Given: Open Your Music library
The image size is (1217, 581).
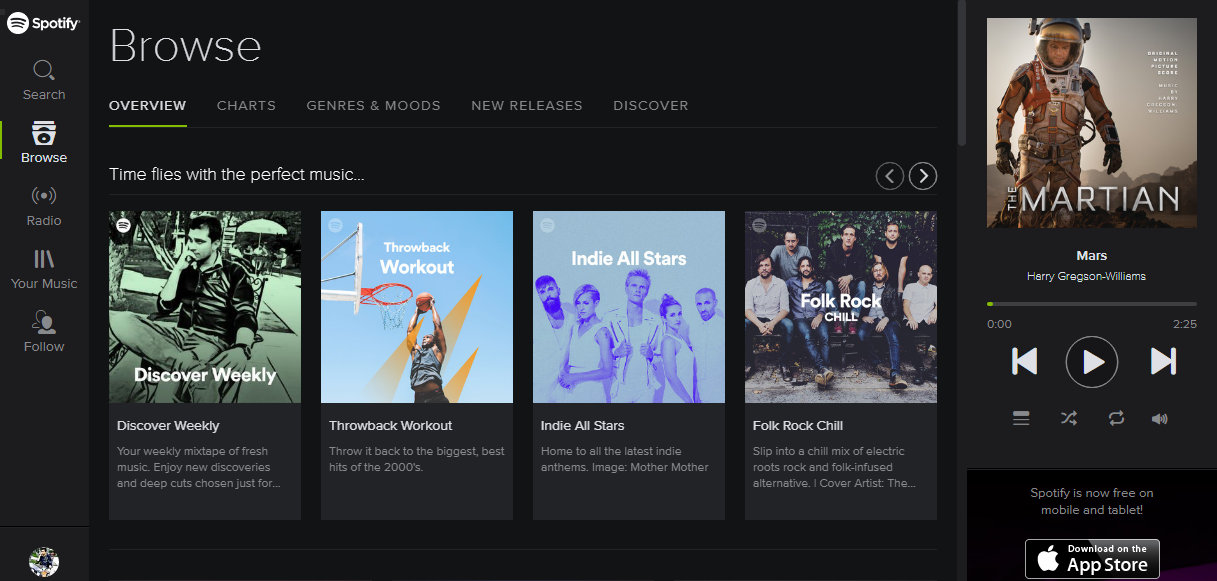Looking at the screenshot, I should point(44,269).
